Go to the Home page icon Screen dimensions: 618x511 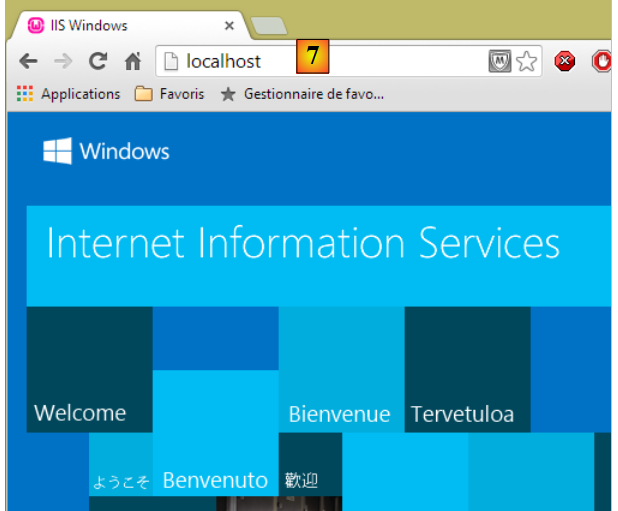tap(132, 62)
